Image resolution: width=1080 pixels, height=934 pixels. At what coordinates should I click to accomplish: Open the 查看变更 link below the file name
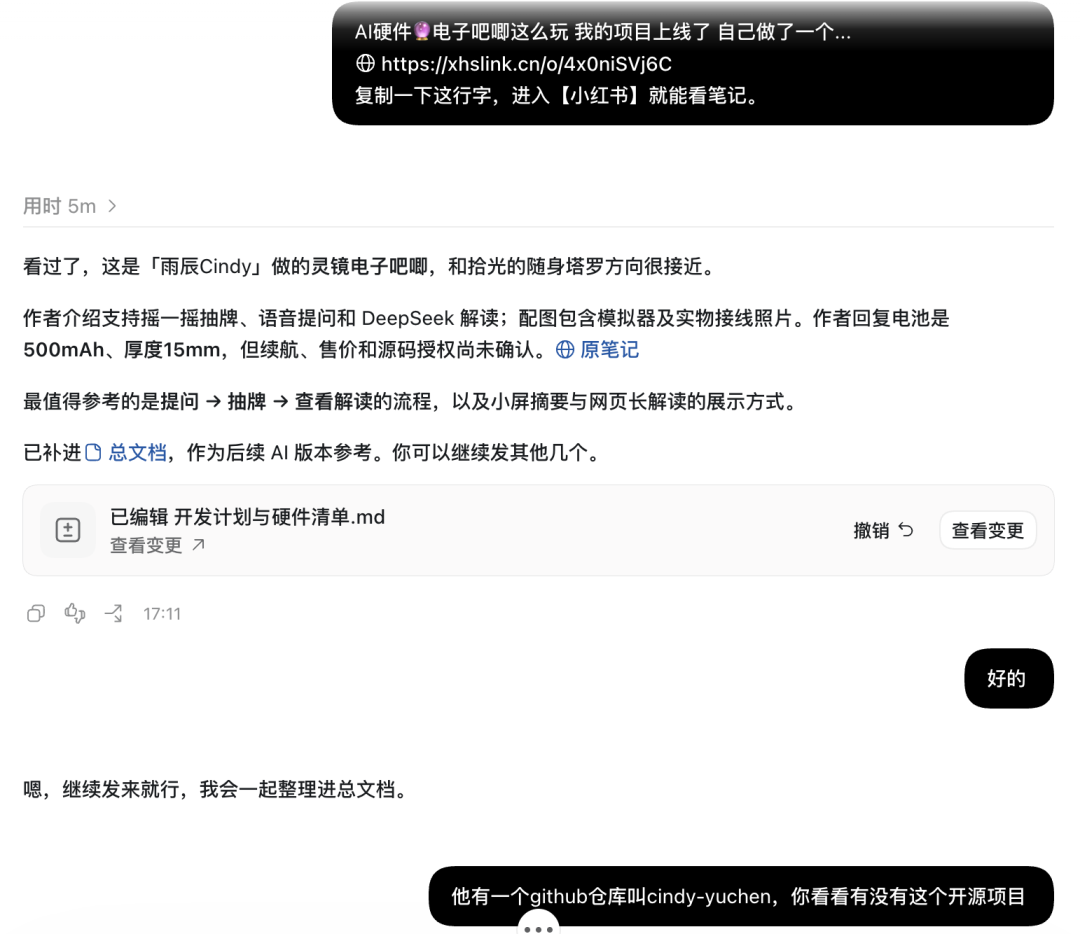pos(157,545)
